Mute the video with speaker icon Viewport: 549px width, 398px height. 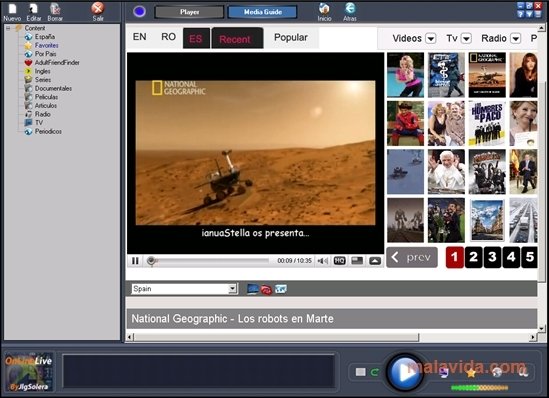pyautogui.click(x=322, y=261)
